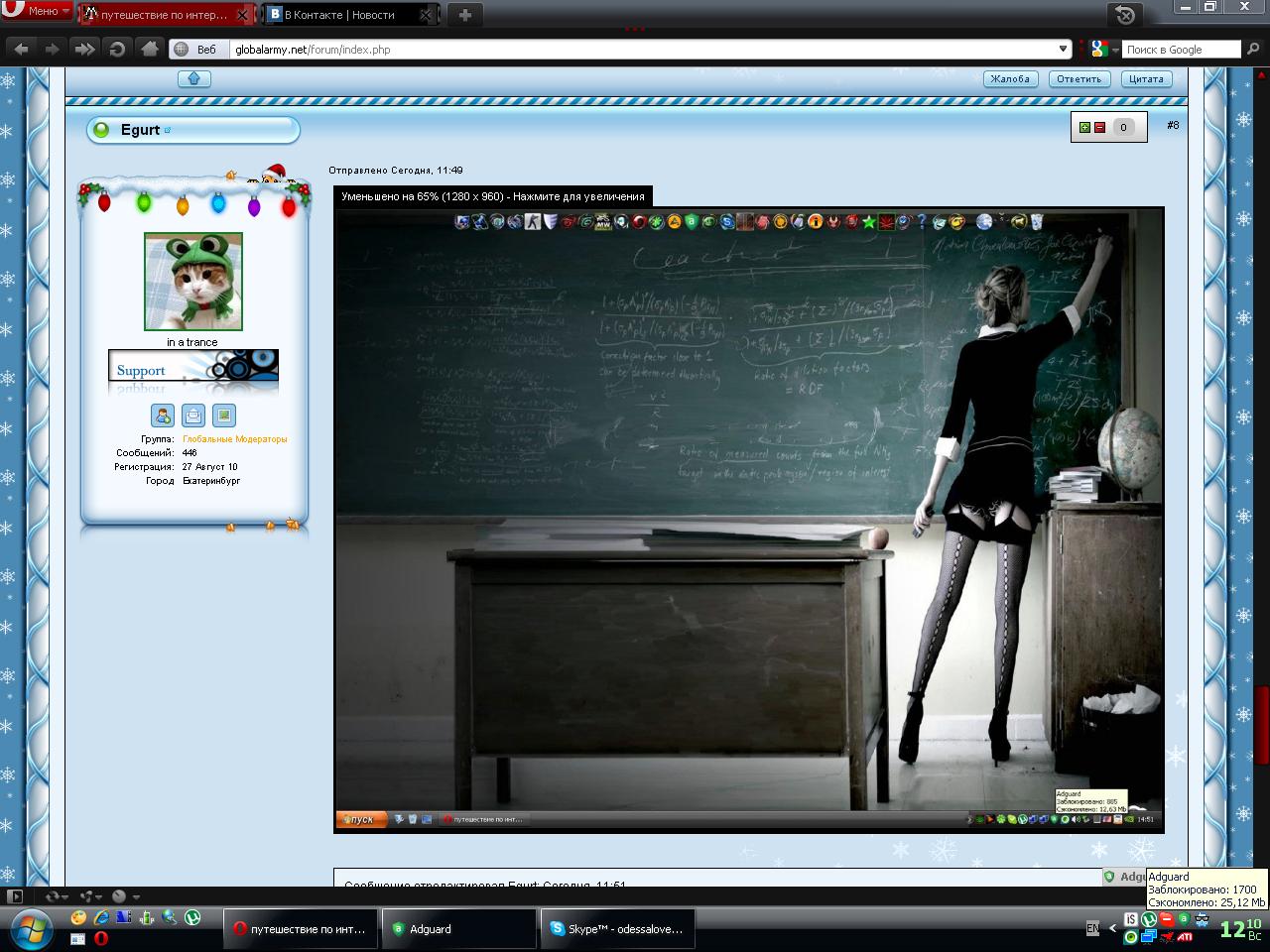
Task: Open the search engine selector dropdown
Action: pyautogui.click(x=1103, y=49)
